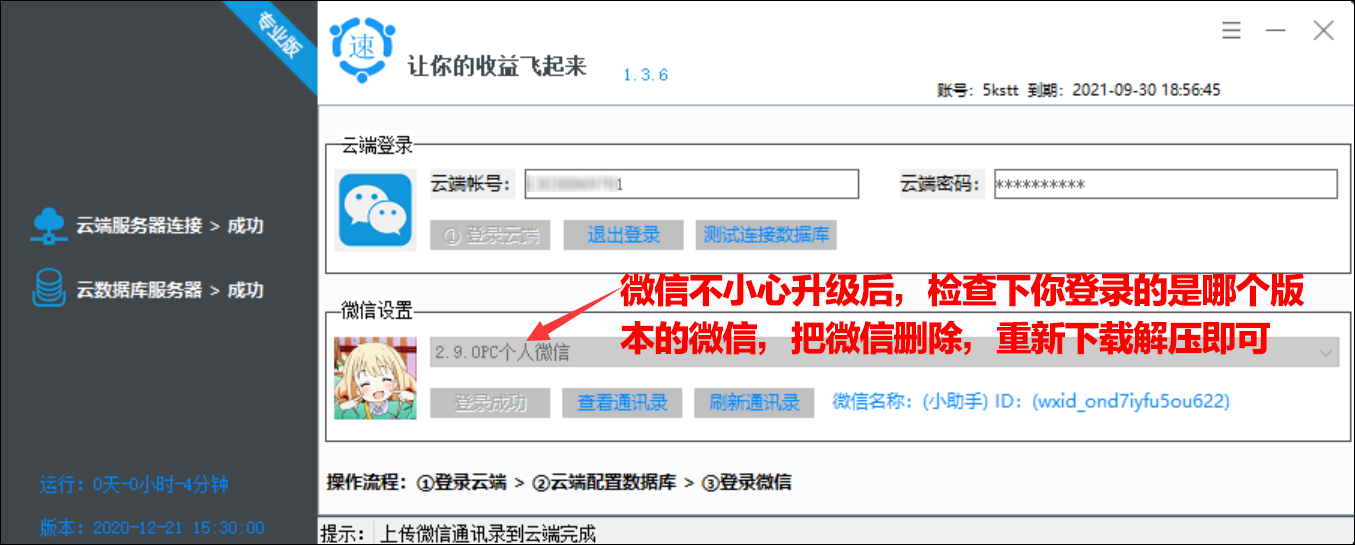Screen dimensions: 1355x545
Task: Click the WeChat logo in cloud login
Action: 375,210
